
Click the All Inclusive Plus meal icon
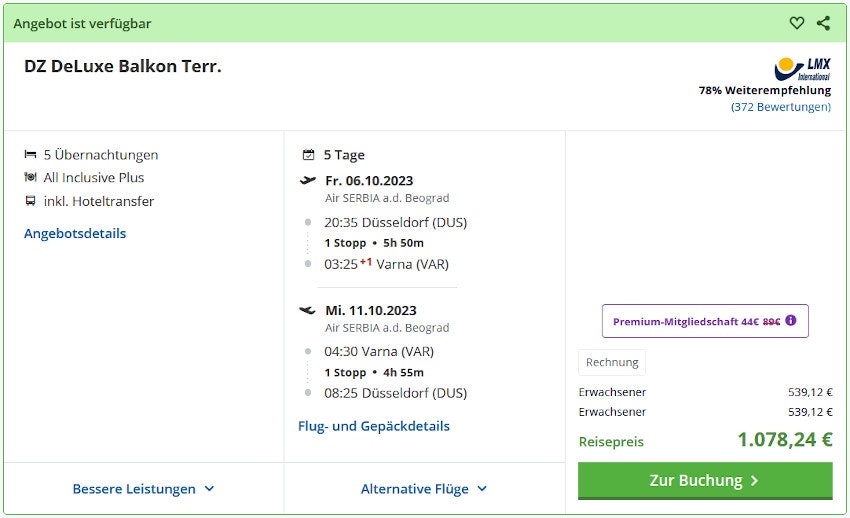pyautogui.click(x=30, y=178)
